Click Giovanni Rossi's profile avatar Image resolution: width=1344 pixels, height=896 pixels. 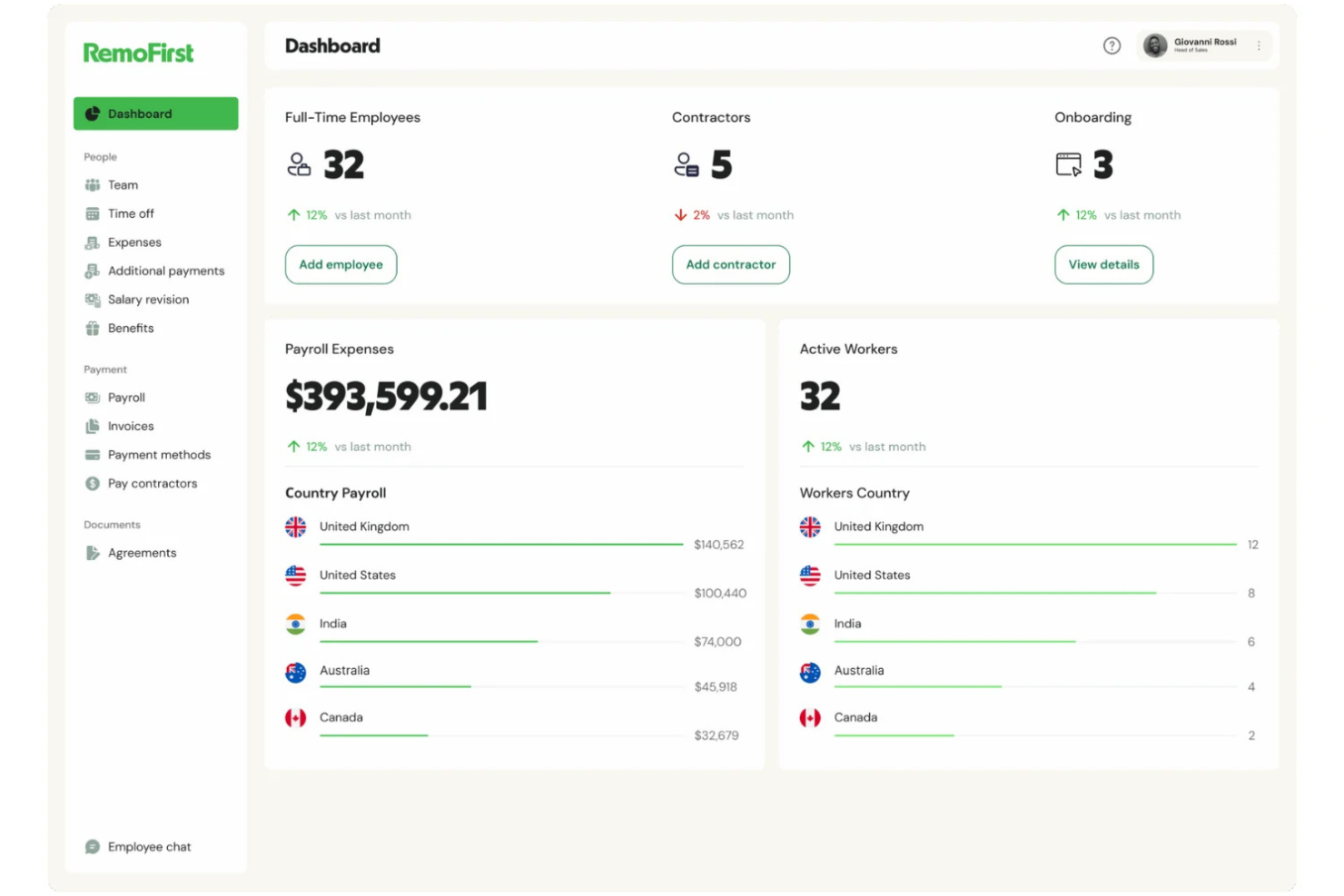click(x=1154, y=45)
